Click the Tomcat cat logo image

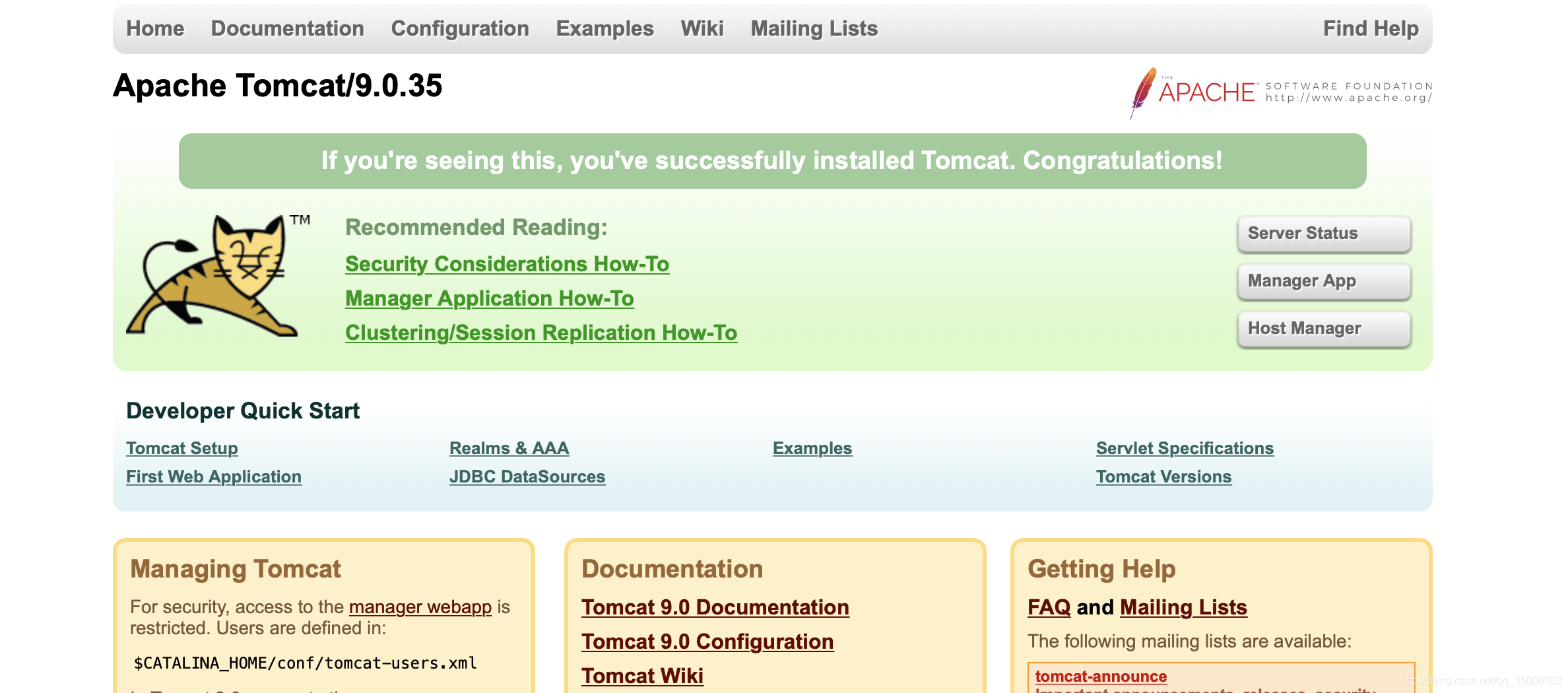click(218, 275)
